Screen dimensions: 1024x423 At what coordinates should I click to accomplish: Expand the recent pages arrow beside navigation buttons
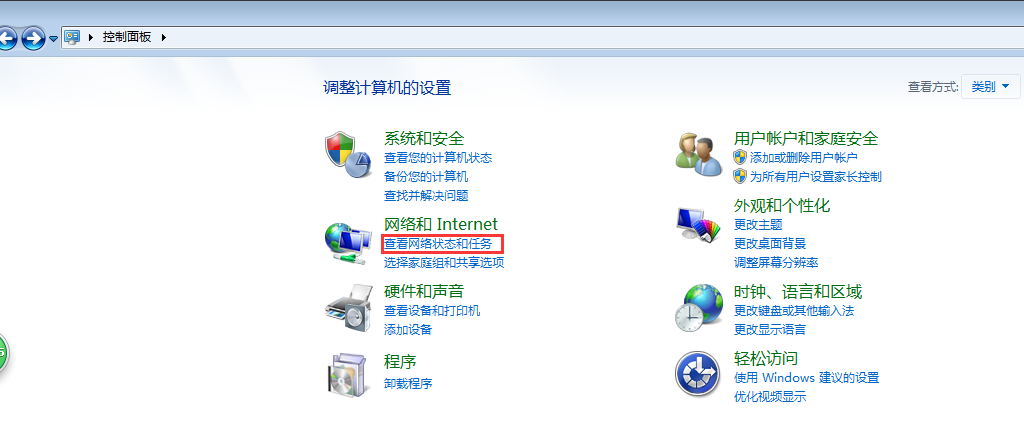(x=53, y=39)
